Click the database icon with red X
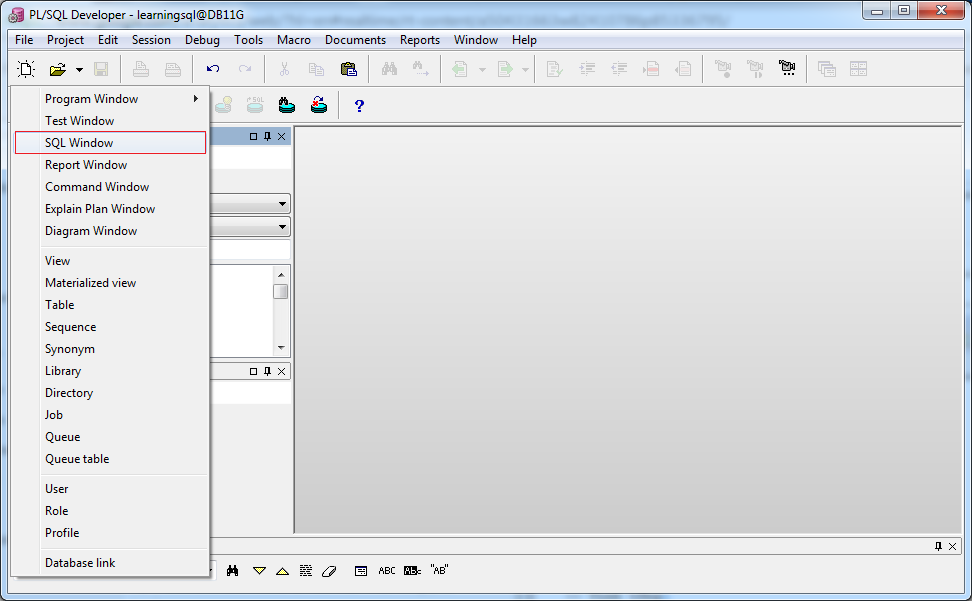The height and width of the screenshot is (601, 972). click(x=319, y=105)
